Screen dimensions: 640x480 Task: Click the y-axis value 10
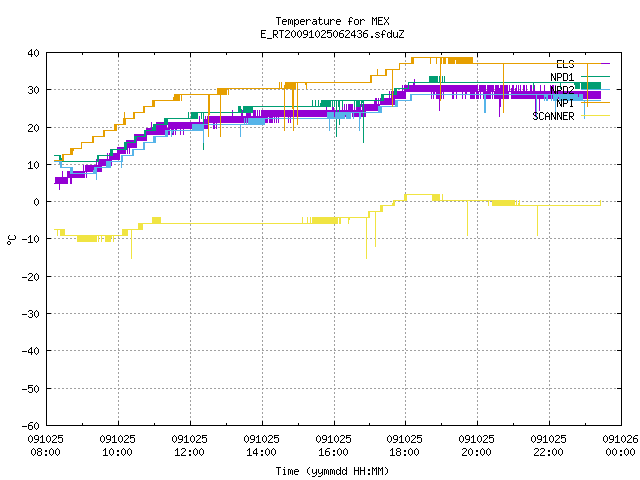click(x=33, y=165)
